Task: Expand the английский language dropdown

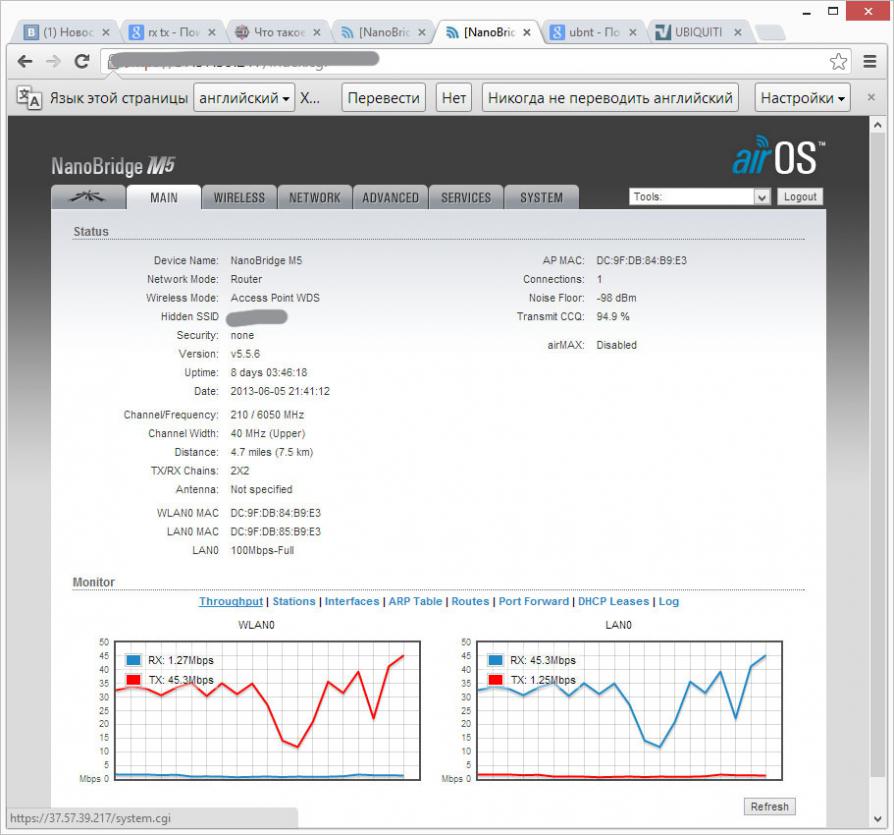Action: click(x=245, y=98)
